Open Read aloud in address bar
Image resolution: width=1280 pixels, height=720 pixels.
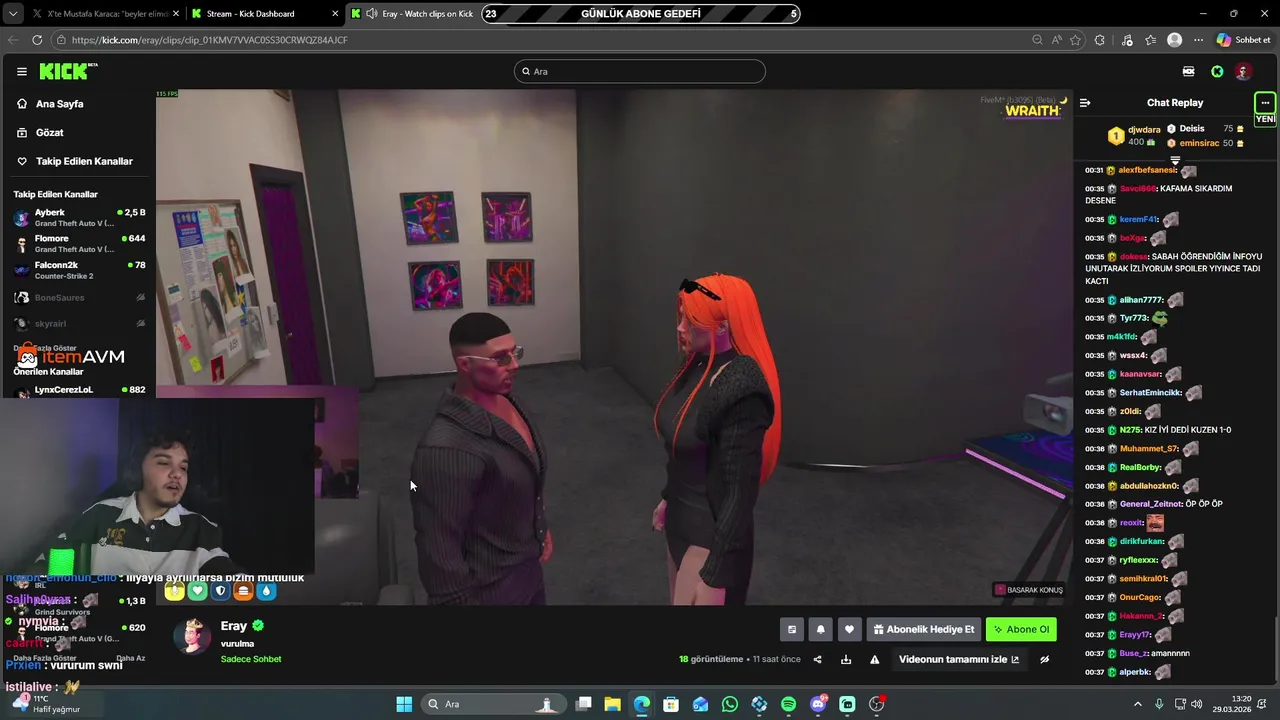pyautogui.click(x=1057, y=40)
